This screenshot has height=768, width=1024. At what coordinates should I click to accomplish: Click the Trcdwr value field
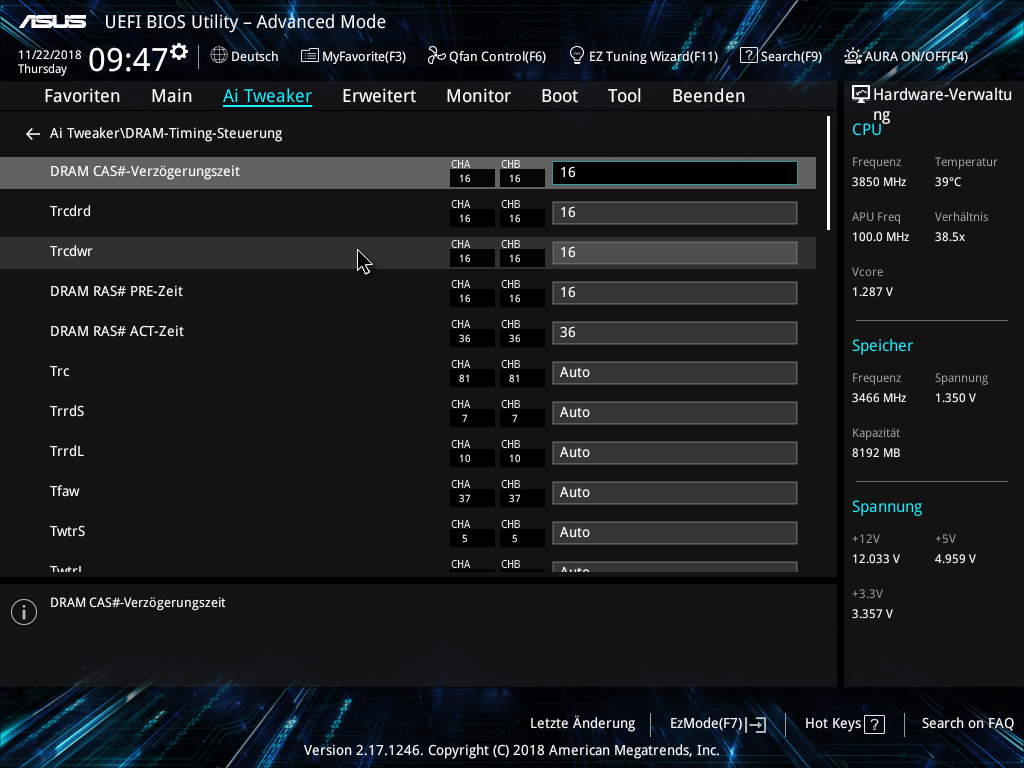click(x=675, y=253)
